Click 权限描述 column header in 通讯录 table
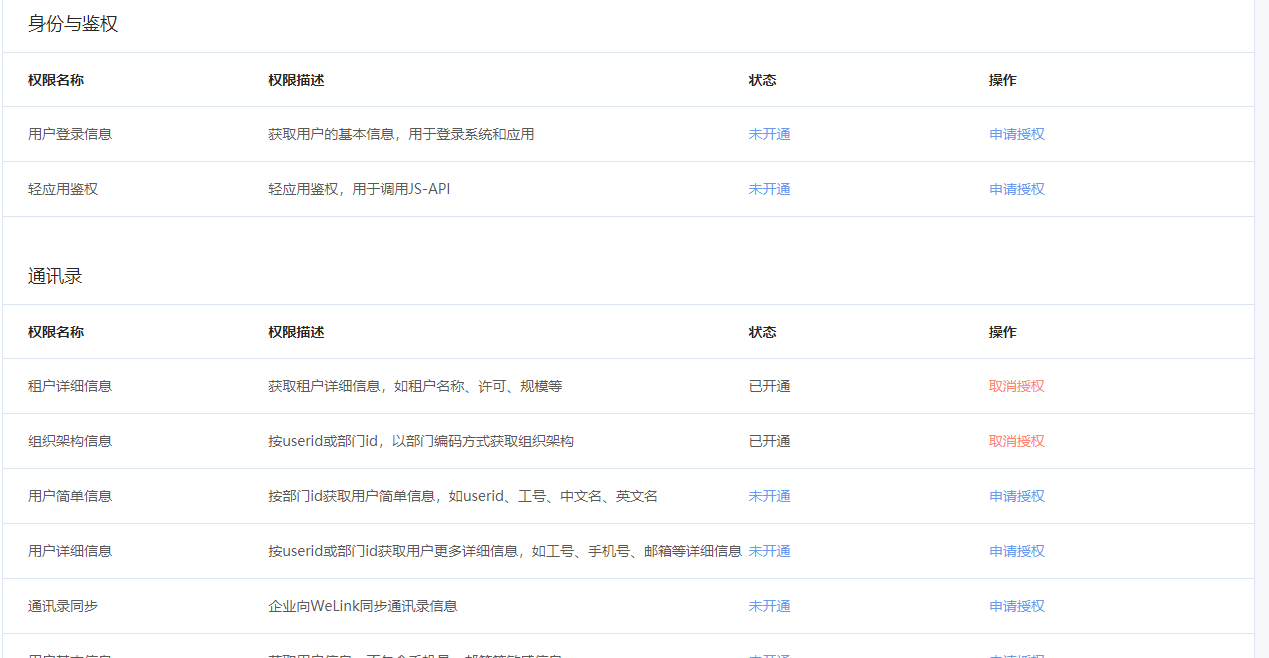 296,332
